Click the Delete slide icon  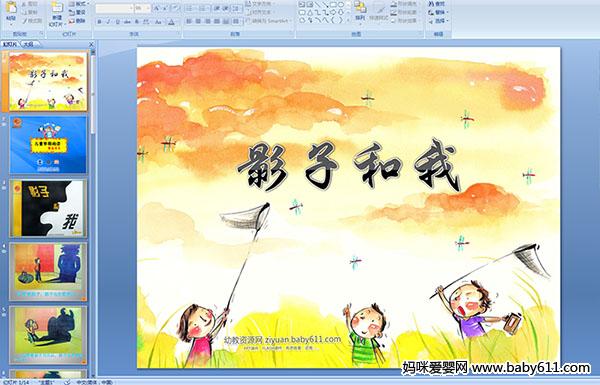point(77,21)
